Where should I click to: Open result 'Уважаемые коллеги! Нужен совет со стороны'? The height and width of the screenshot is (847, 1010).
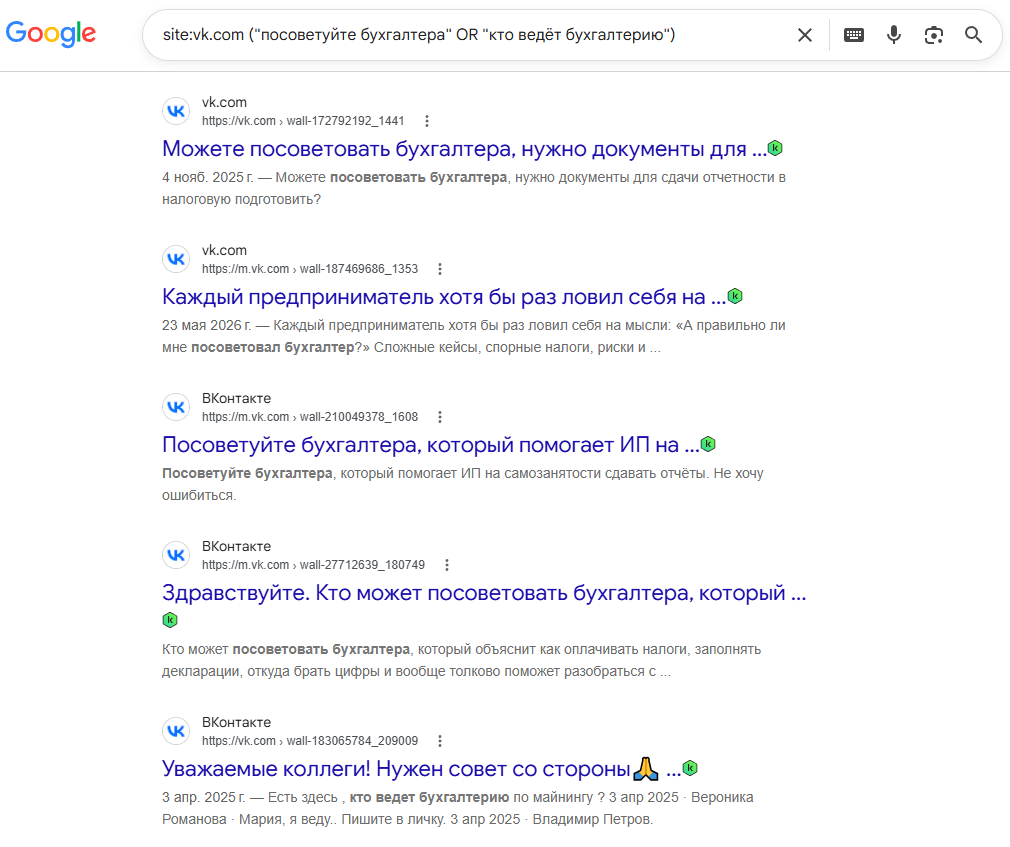(x=421, y=768)
